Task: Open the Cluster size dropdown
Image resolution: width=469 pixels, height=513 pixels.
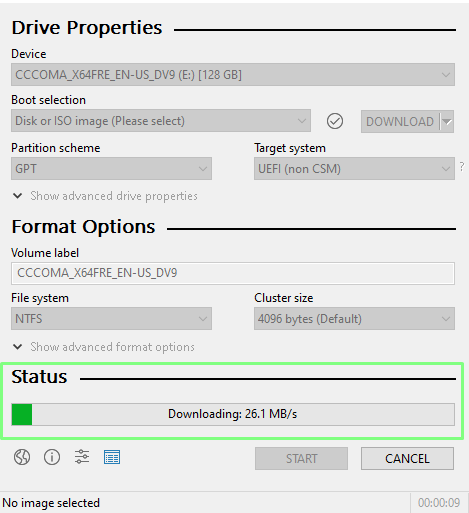Action: (354, 319)
